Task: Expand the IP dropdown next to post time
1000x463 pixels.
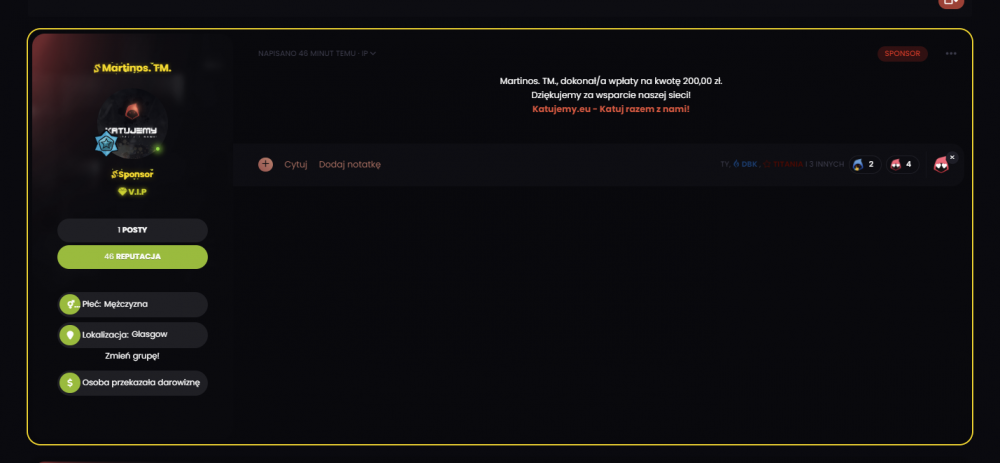Action: [x=369, y=54]
